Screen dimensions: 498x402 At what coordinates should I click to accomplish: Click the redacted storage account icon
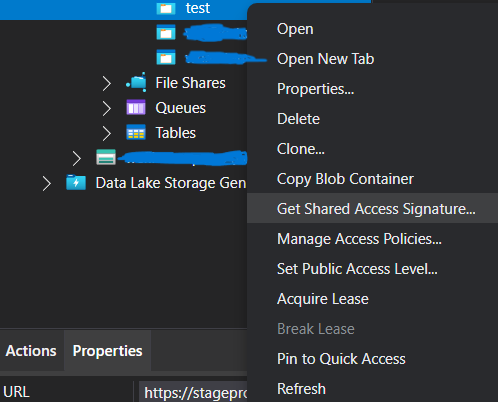pos(106,157)
